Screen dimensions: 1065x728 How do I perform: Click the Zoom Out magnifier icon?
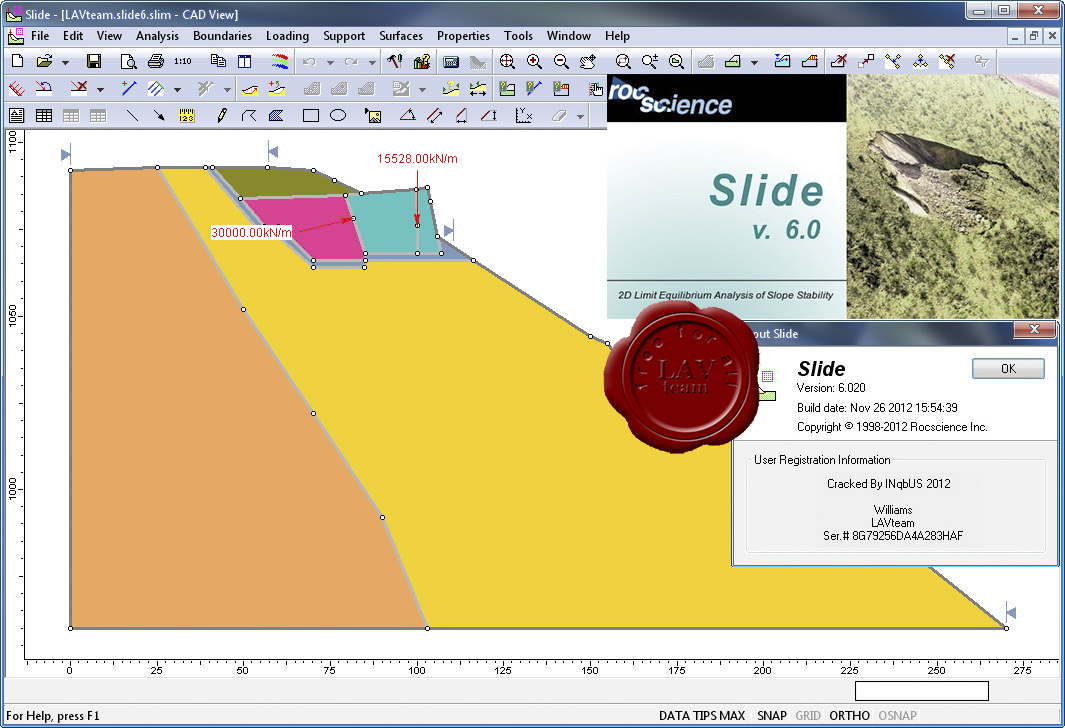(561, 62)
